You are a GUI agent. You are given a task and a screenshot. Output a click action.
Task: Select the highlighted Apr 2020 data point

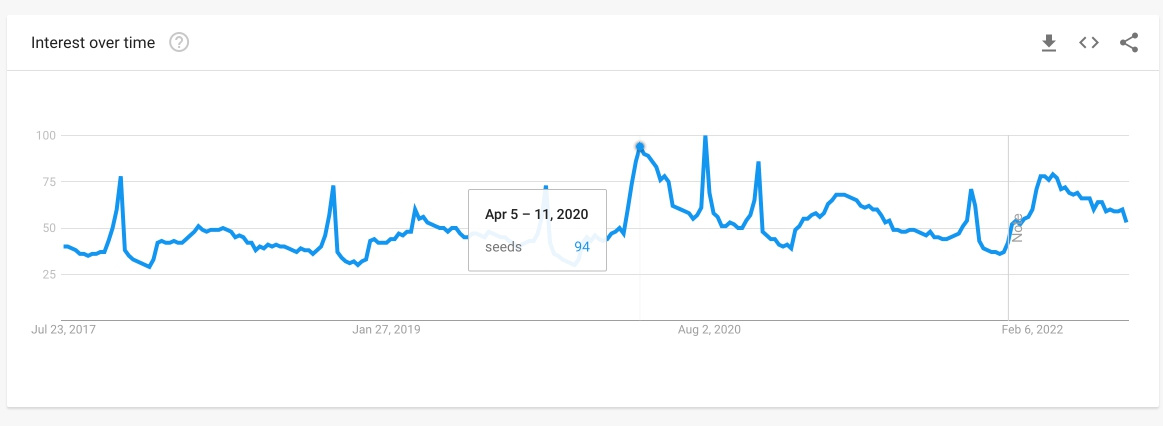click(639, 146)
